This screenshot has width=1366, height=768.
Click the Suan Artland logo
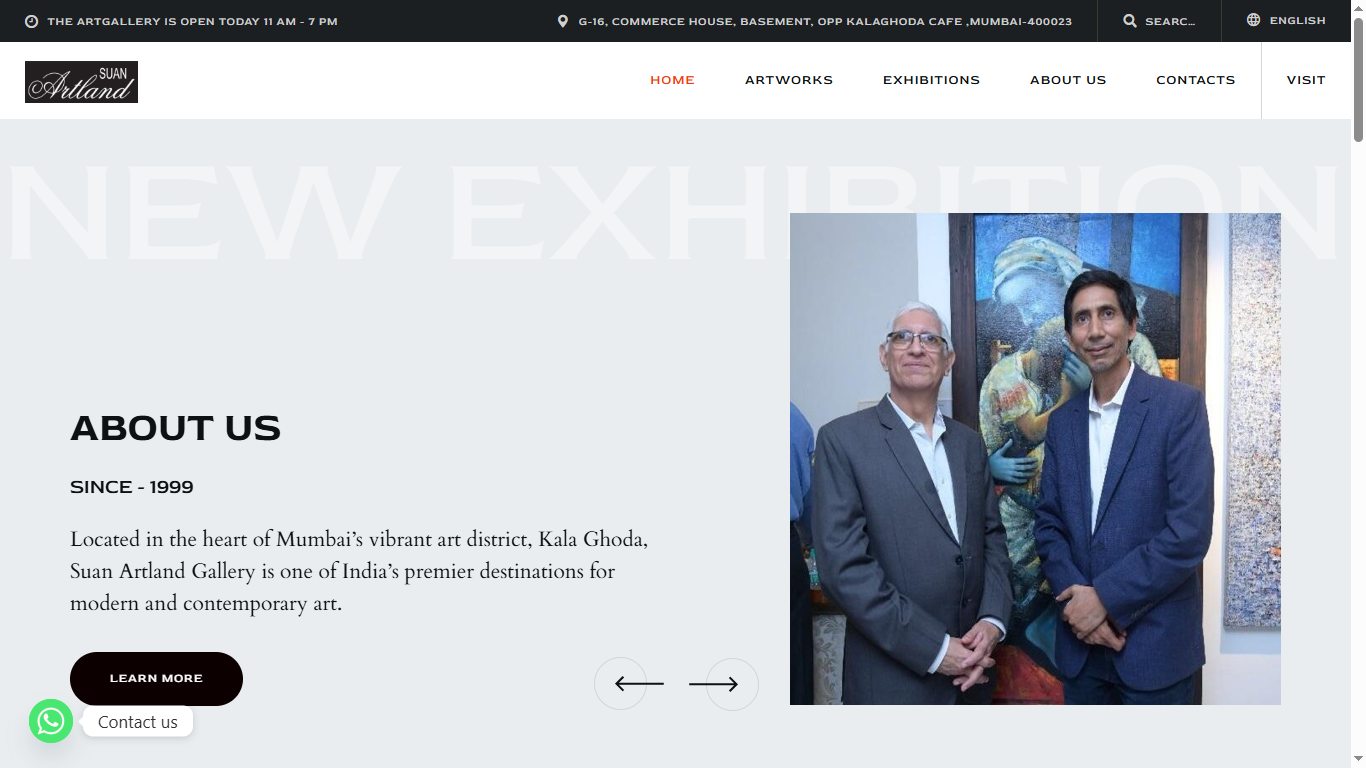point(81,82)
